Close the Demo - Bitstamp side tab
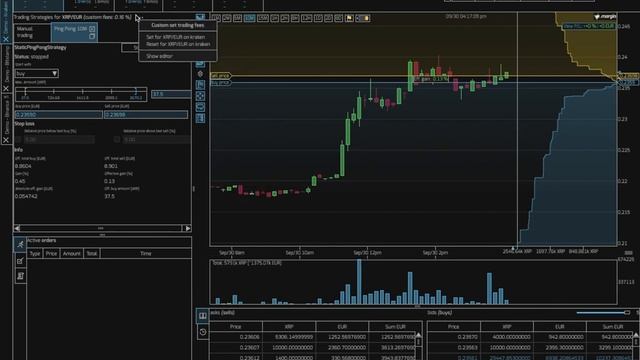This screenshot has width=640, height=360. pyautogui.click(x=6, y=89)
